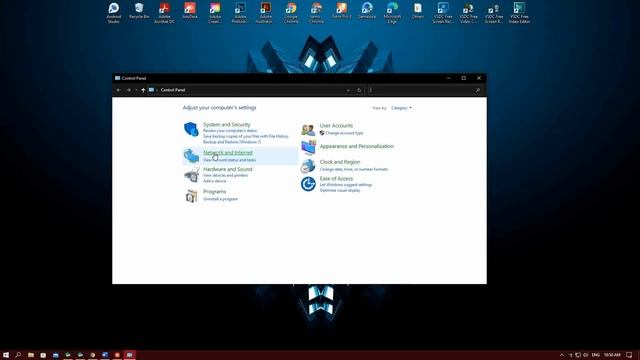
Task: Click the ENG language indicator in the tray
Action: 596,355
